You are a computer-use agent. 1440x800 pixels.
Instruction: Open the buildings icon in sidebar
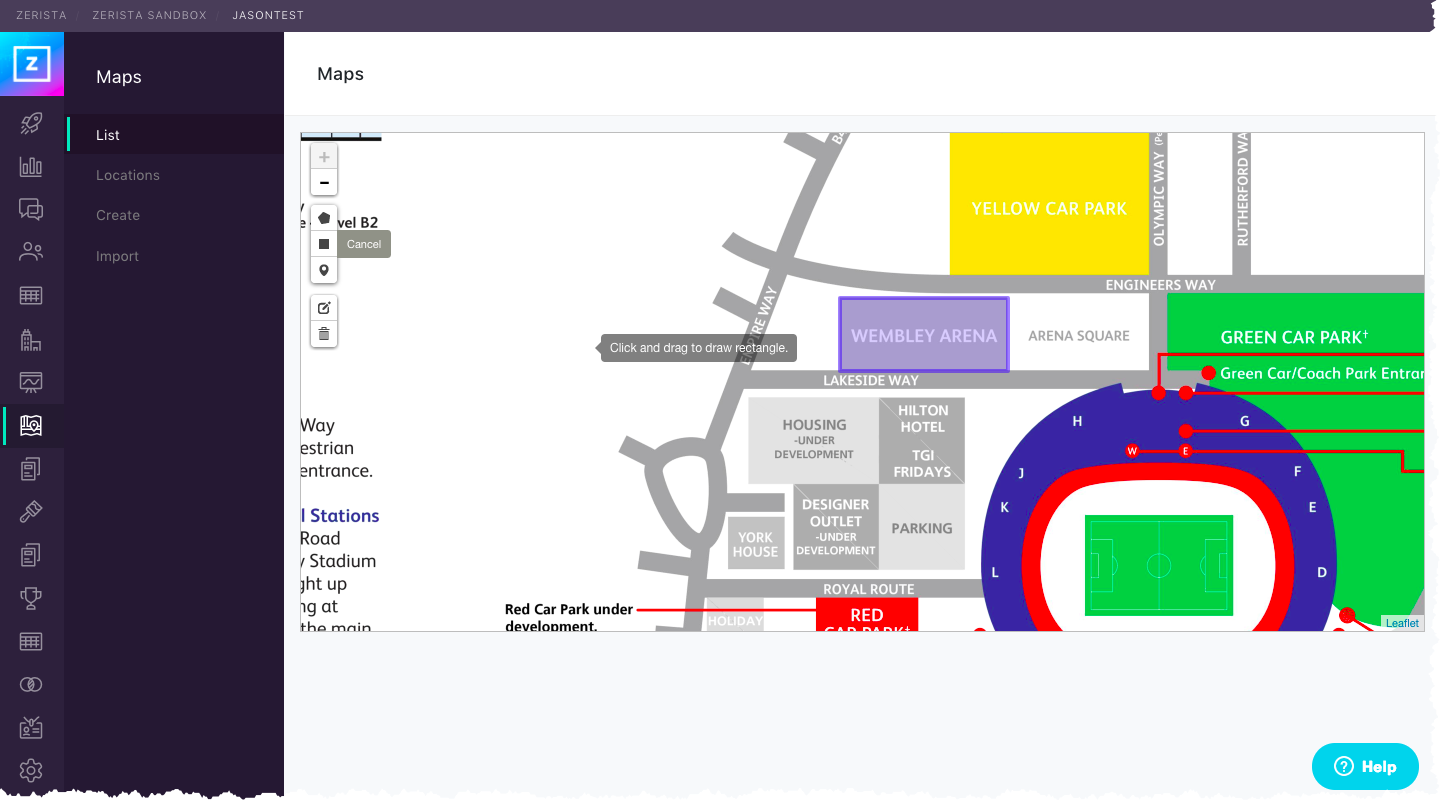click(31, 339)
